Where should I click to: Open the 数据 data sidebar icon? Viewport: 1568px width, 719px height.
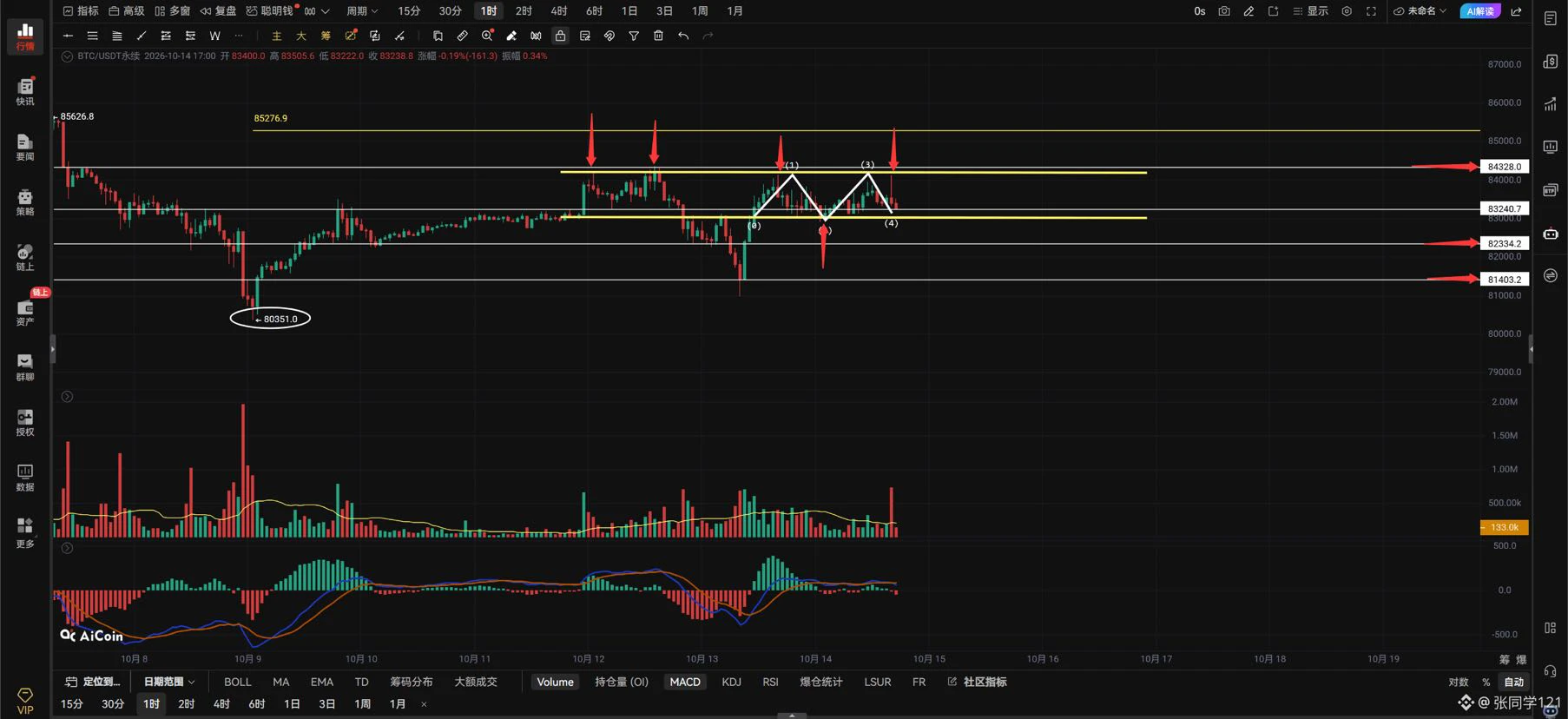tap(25, 478)
